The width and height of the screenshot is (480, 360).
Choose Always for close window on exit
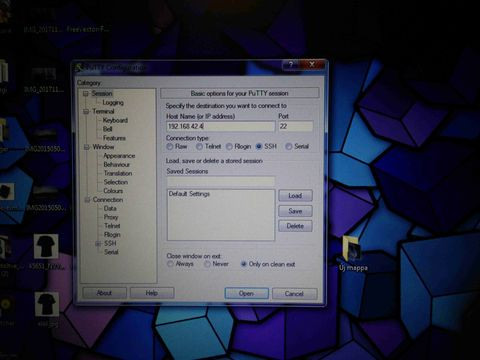coord(170,264)
